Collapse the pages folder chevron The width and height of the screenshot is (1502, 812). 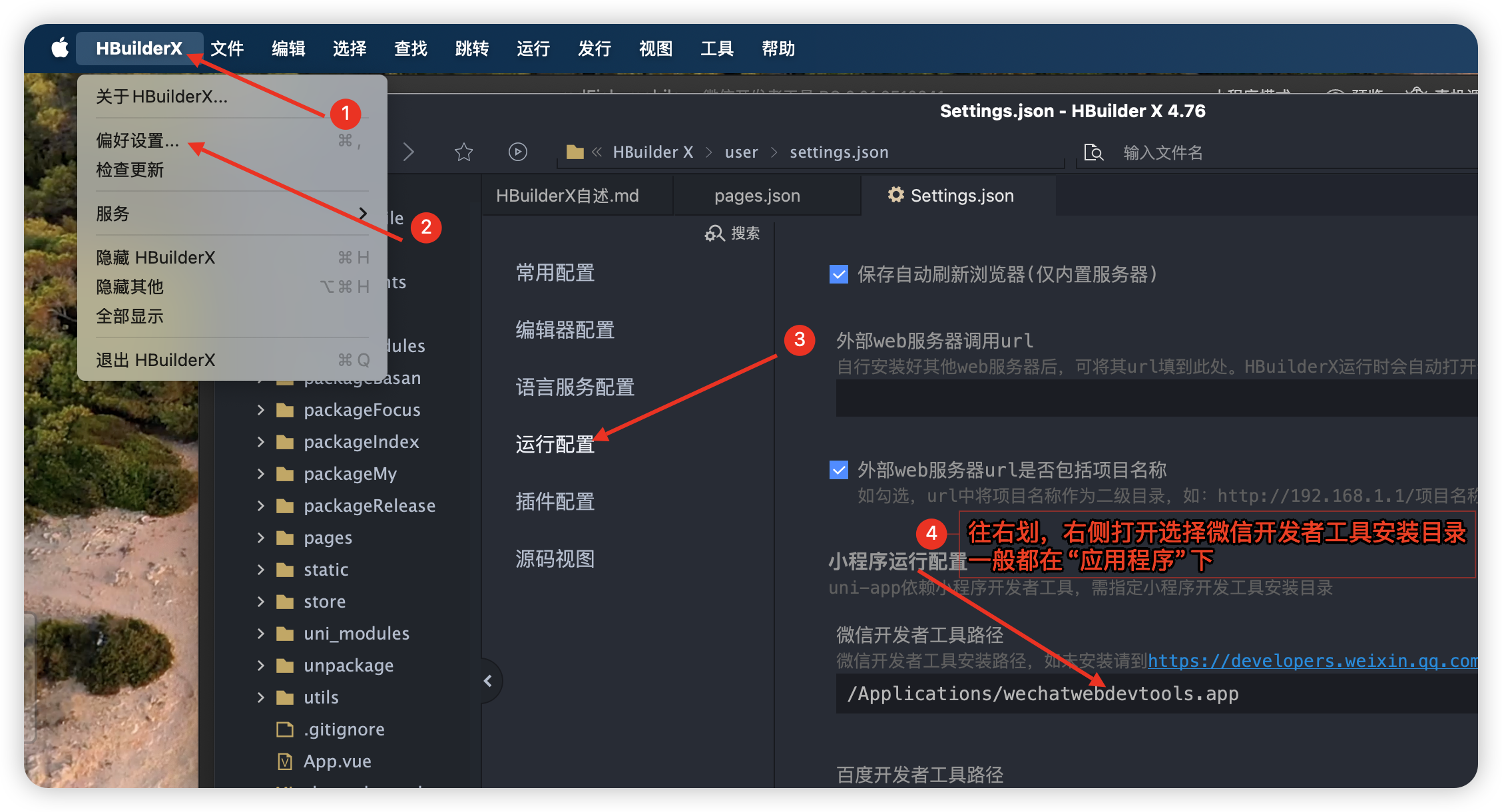click(260, 537)
